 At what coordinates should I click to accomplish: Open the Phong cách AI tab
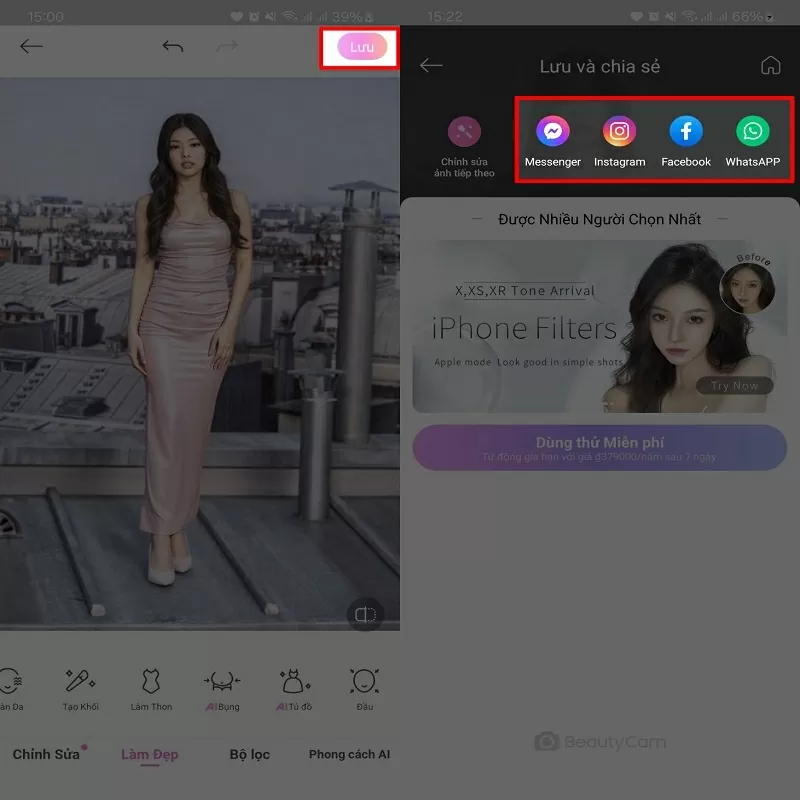pos(349,754)
